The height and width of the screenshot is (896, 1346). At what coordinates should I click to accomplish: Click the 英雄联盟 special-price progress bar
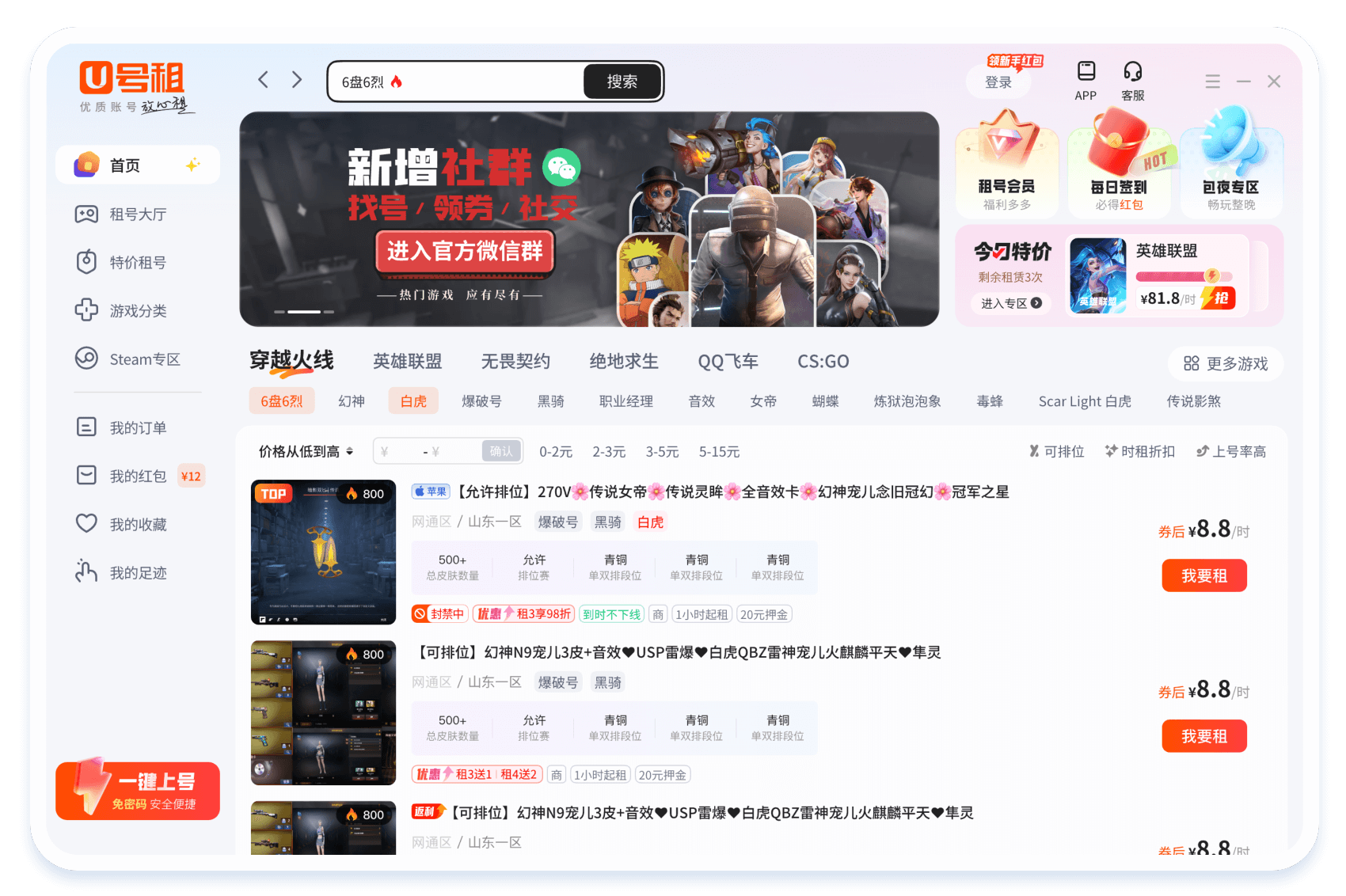(x=1184, y=276)
